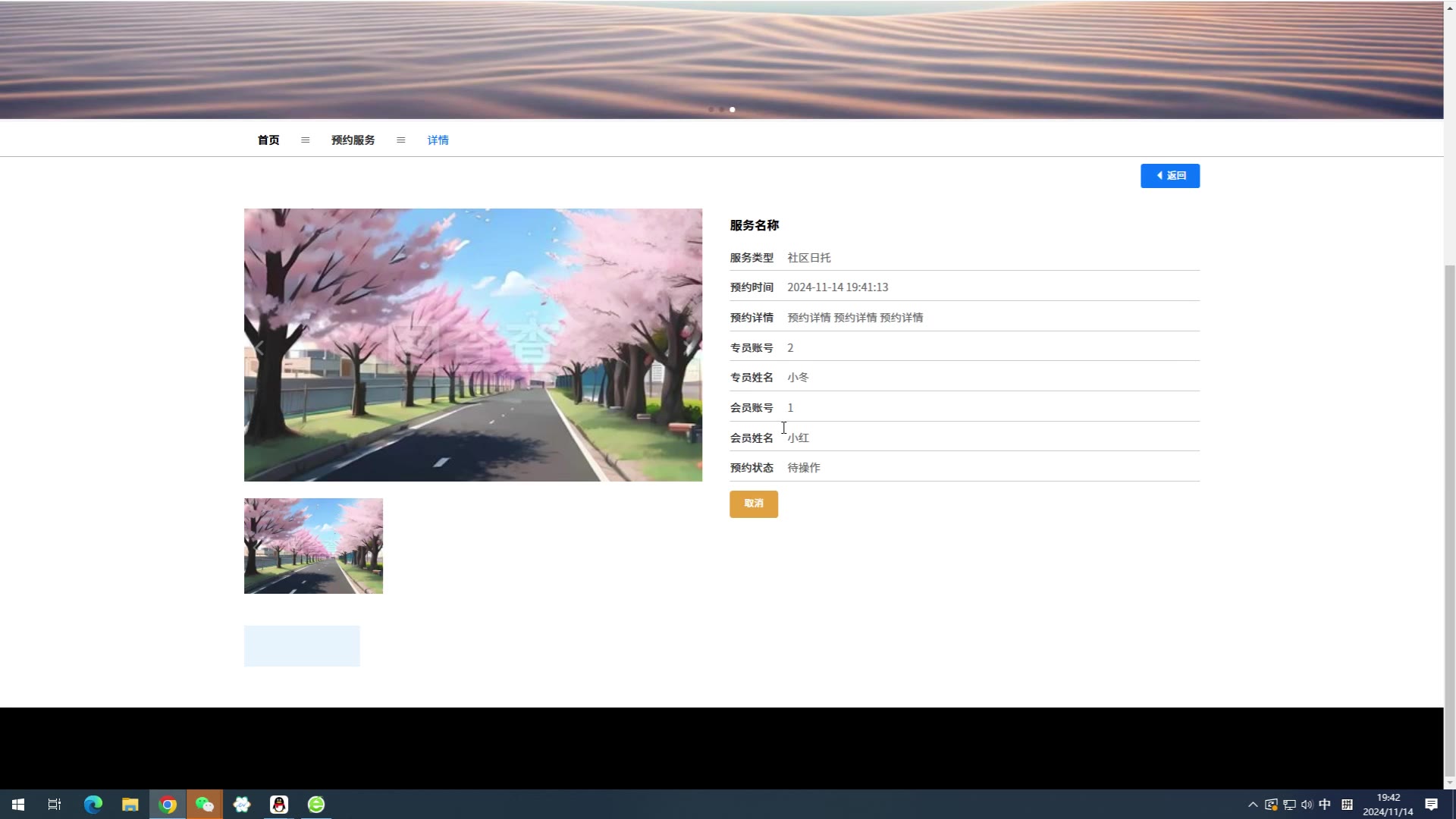The image size is (1456, 819).
Task: Open Google Chrome from taskbar
Action: [168, 805]
